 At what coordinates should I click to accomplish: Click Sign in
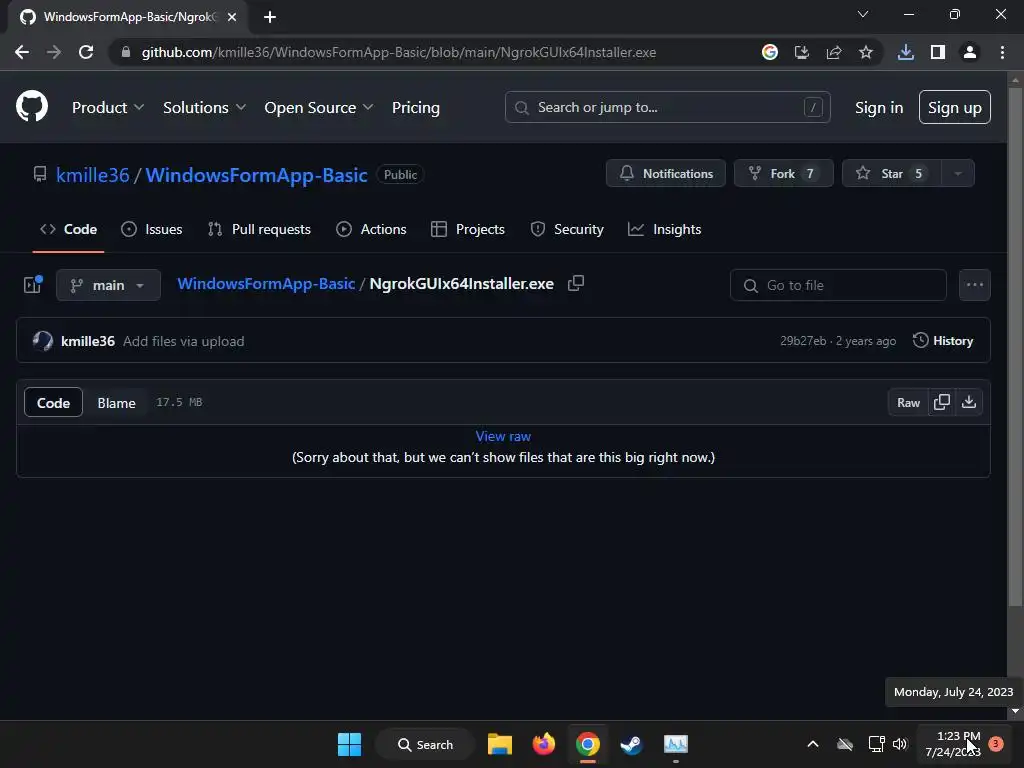(879, 108)
